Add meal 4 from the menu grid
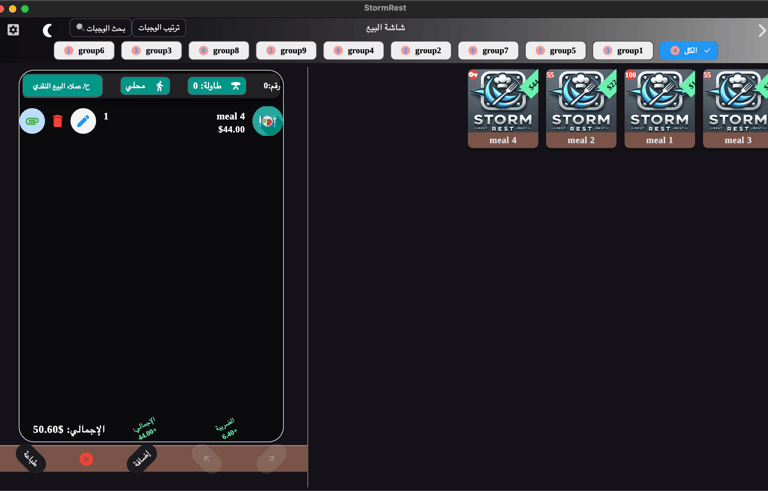Screen dimensions: 768x491 pos(503,108)
